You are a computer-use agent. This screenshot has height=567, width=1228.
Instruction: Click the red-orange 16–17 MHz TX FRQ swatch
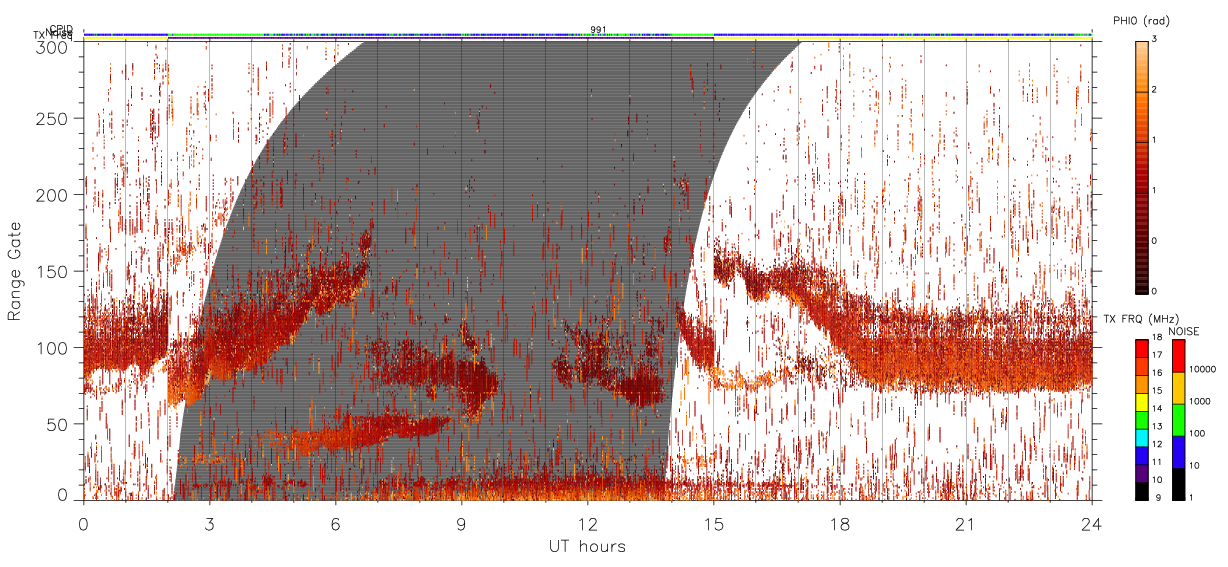(1141, 367)
